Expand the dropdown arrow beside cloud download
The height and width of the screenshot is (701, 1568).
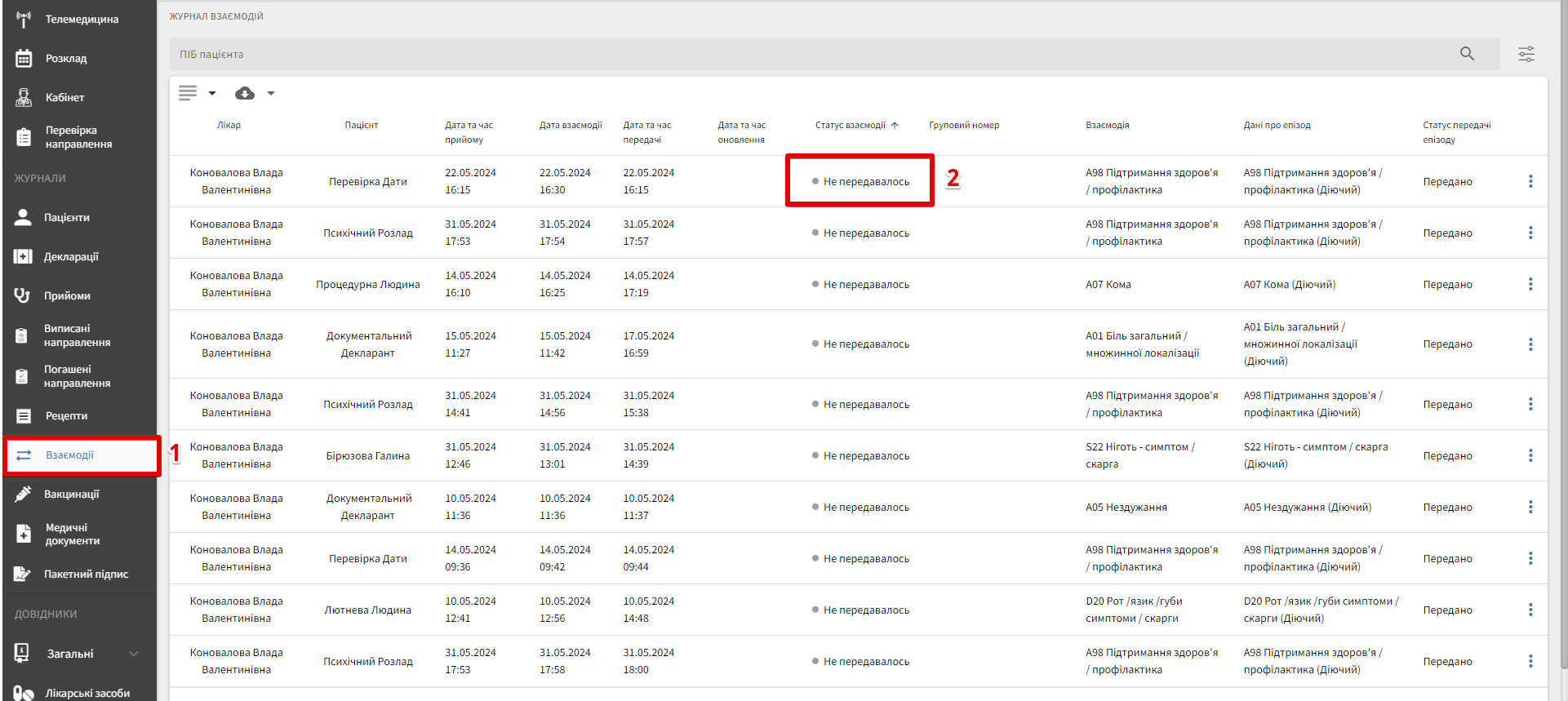coord(271,94)
